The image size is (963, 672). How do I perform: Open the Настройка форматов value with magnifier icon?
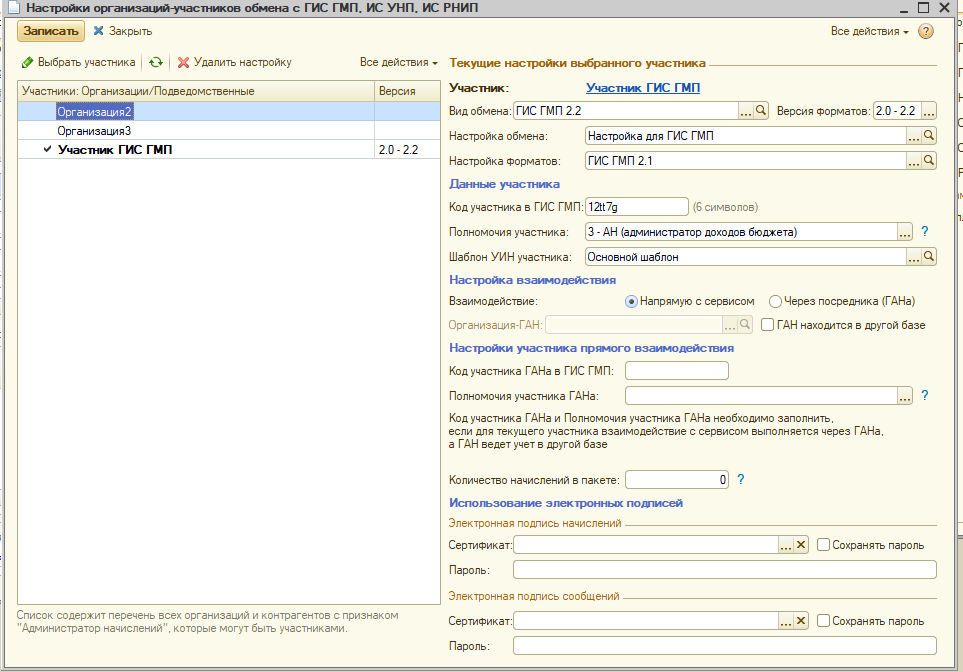click(x=928, y=160)
